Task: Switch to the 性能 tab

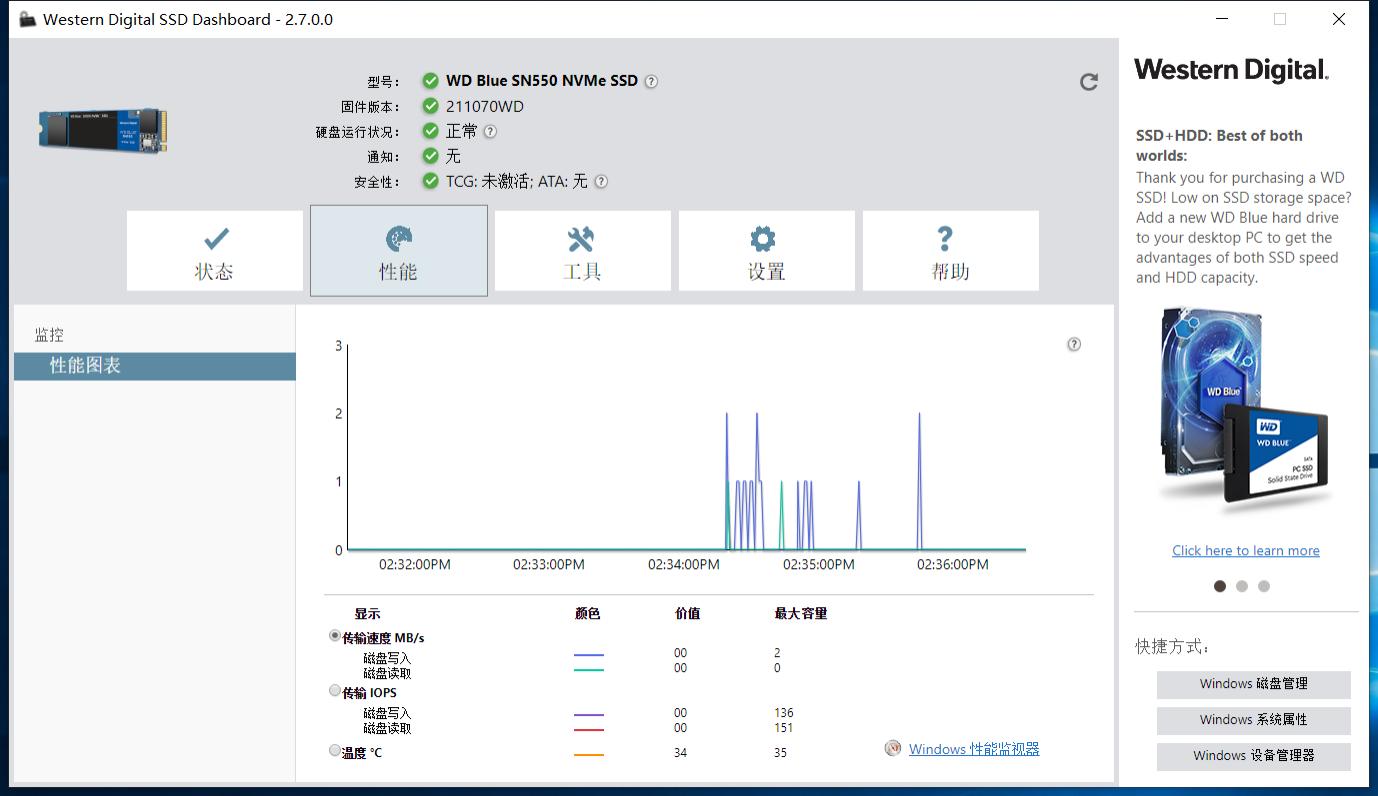Action: (399, 251)
